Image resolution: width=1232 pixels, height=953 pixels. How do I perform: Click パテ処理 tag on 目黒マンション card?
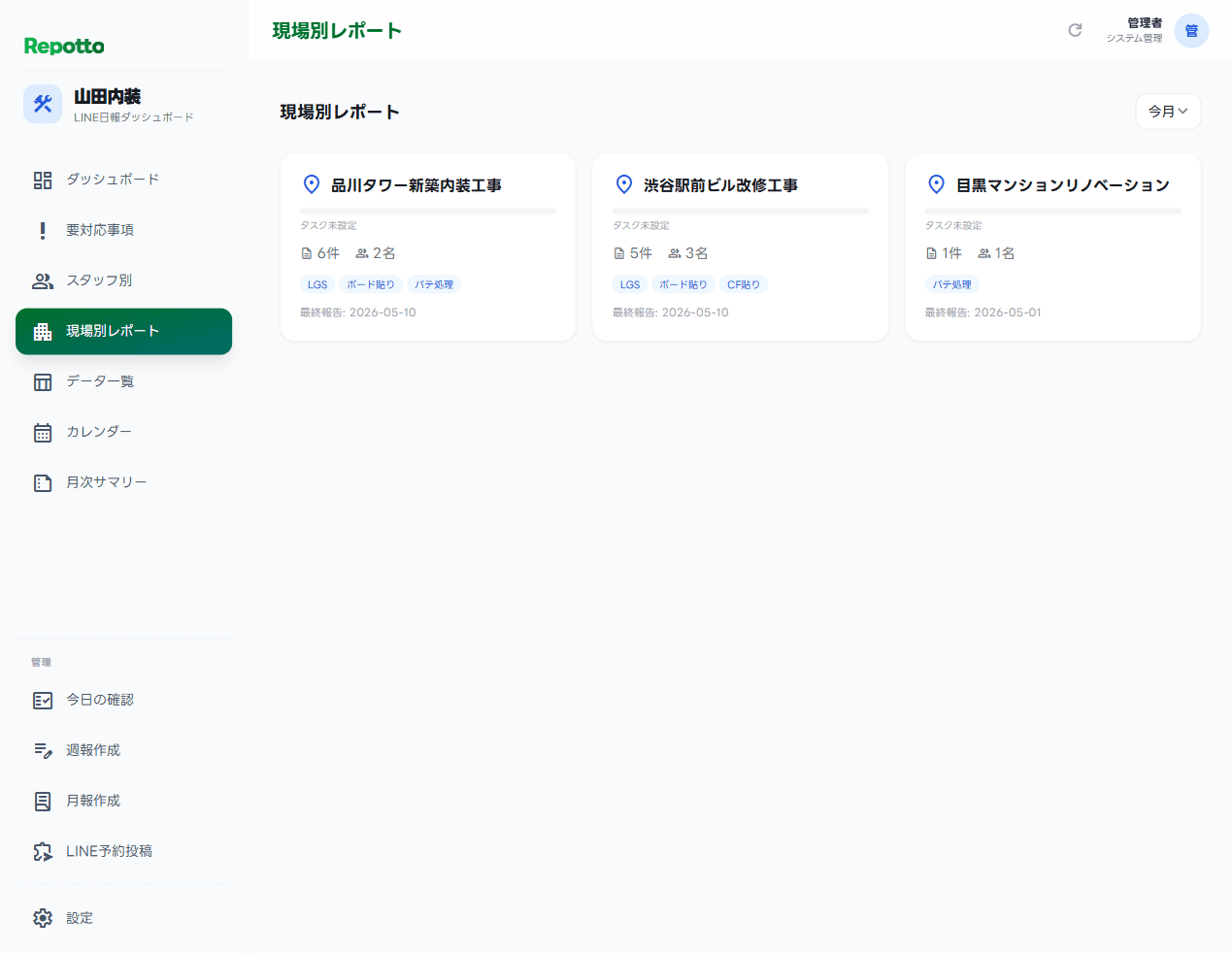coord(952,284)
